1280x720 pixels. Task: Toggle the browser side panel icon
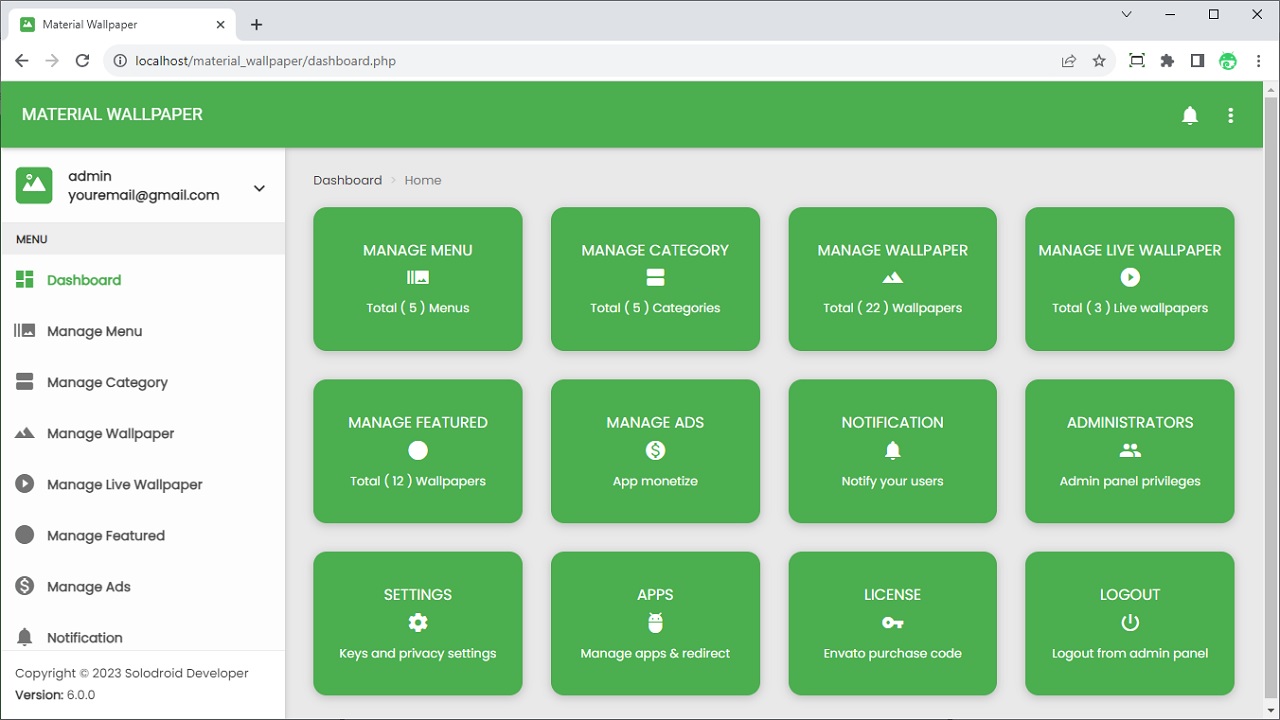click(1197, 61)
